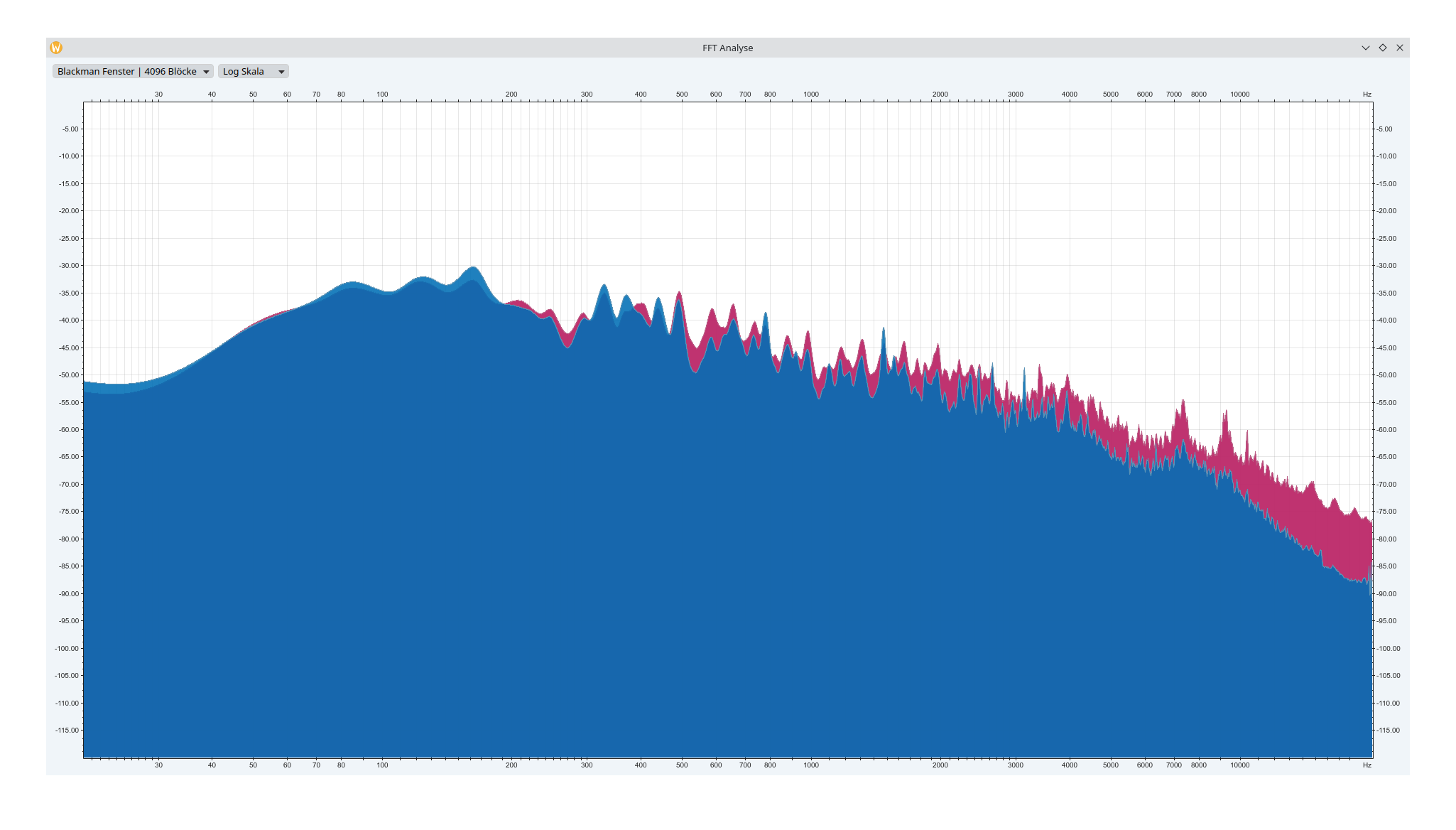Click the arrow next to 4096 Blöcke

206,72
